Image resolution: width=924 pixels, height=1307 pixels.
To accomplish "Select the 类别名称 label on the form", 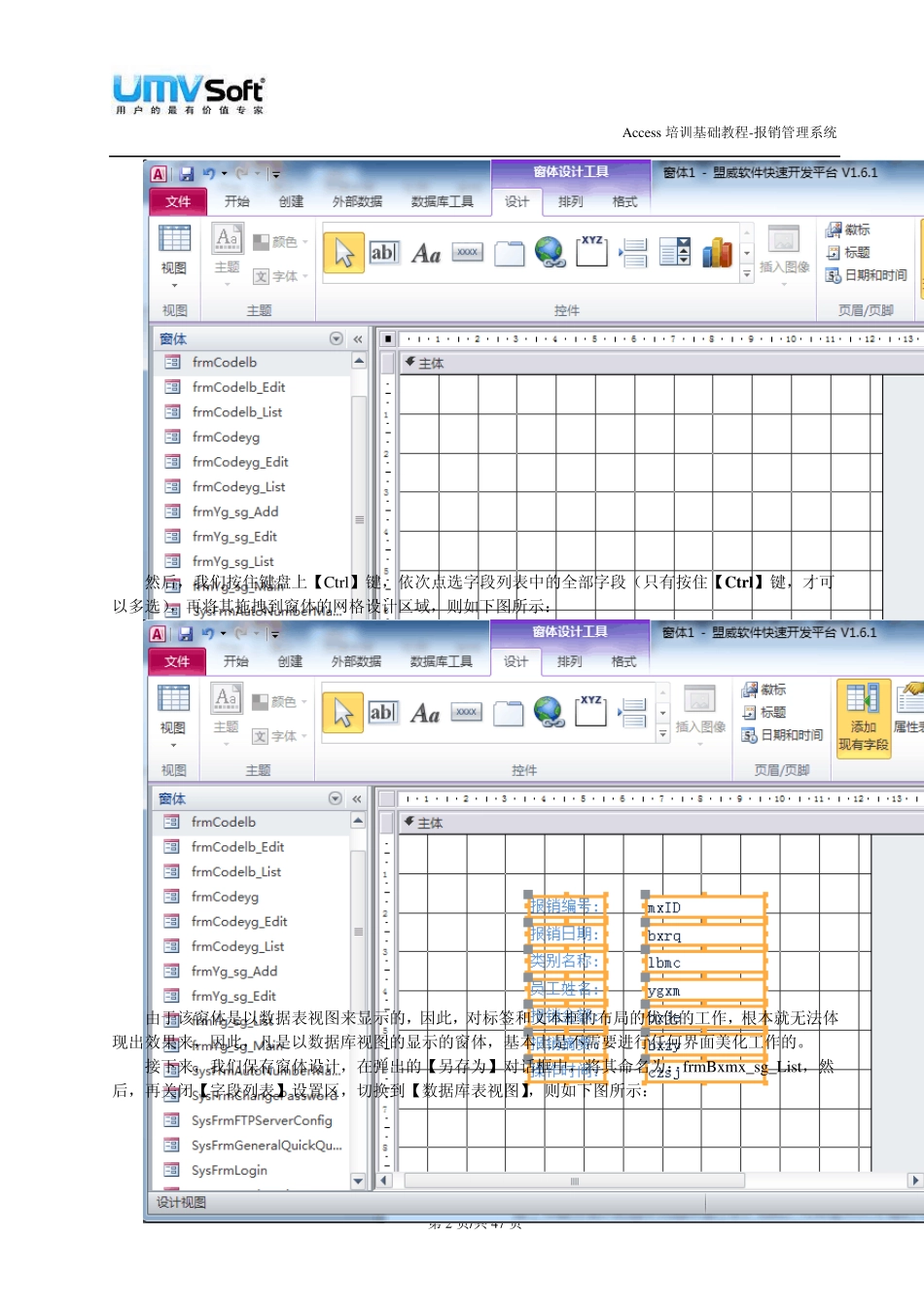I will pos(567,961).
